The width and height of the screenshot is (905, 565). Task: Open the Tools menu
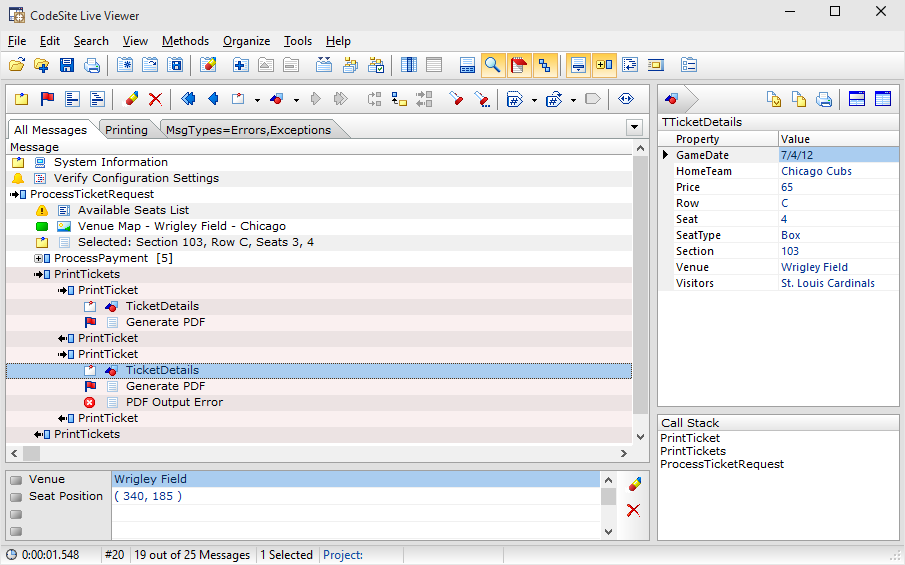[x=298, y=41]
